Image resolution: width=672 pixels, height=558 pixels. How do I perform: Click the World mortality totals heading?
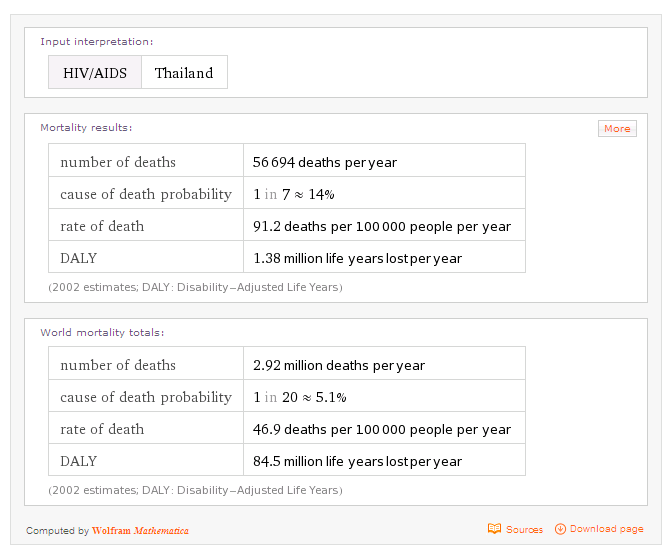coord(102,332)
